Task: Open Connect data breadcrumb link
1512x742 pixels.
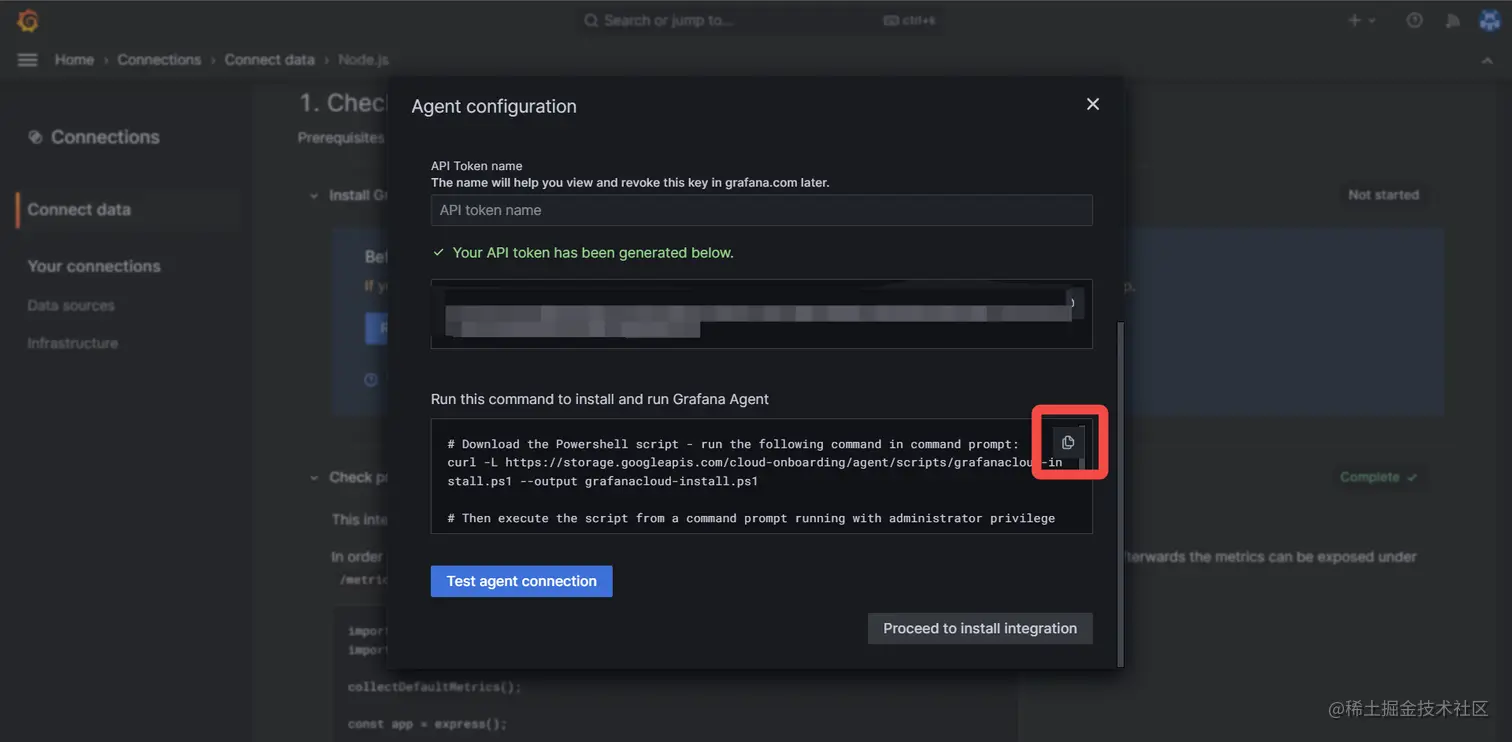Action: coord(269,60)
